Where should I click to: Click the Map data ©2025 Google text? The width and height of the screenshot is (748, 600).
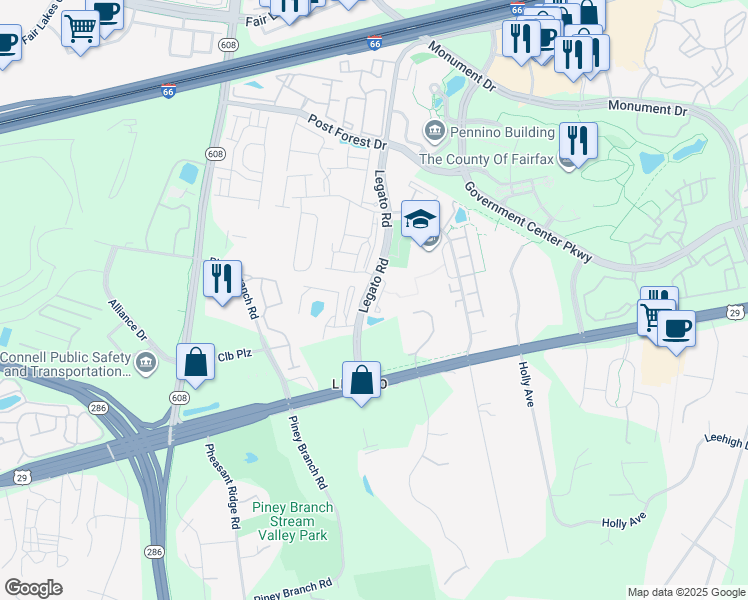point(686,593)
